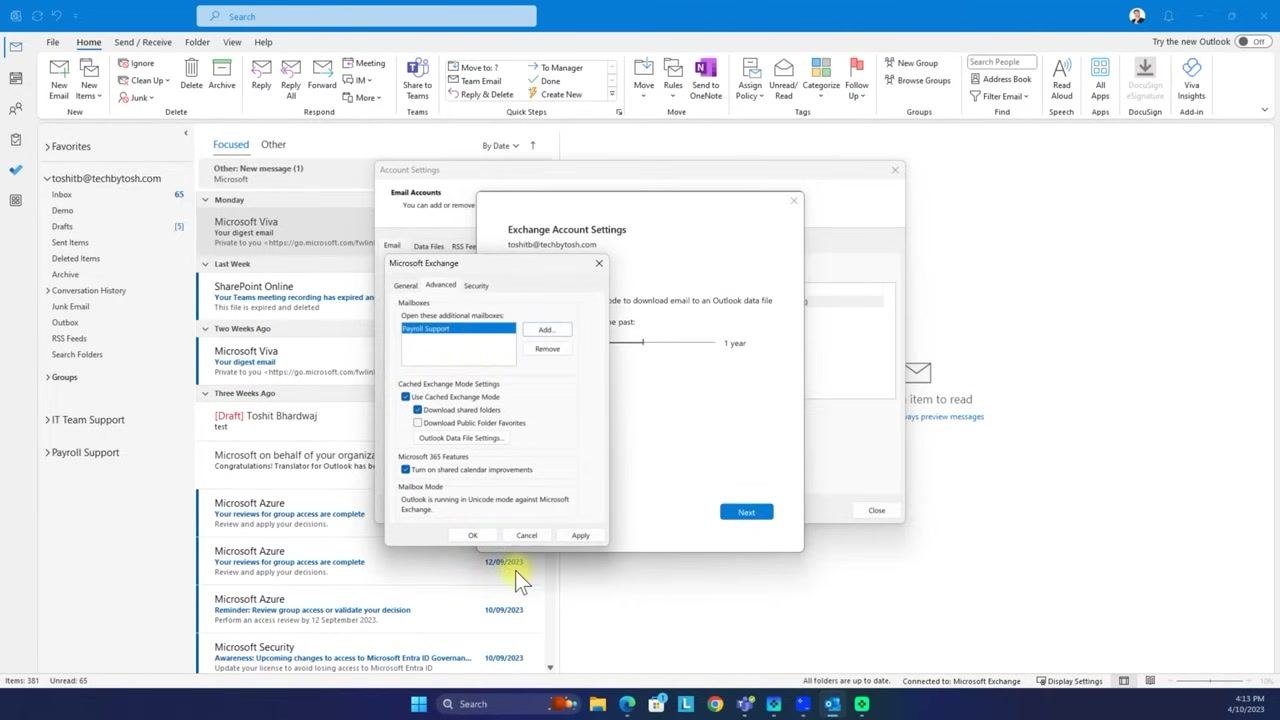This screenshot has width=1280, height=720.
Task: Expand the Groups section
Action: click(47, 378)
